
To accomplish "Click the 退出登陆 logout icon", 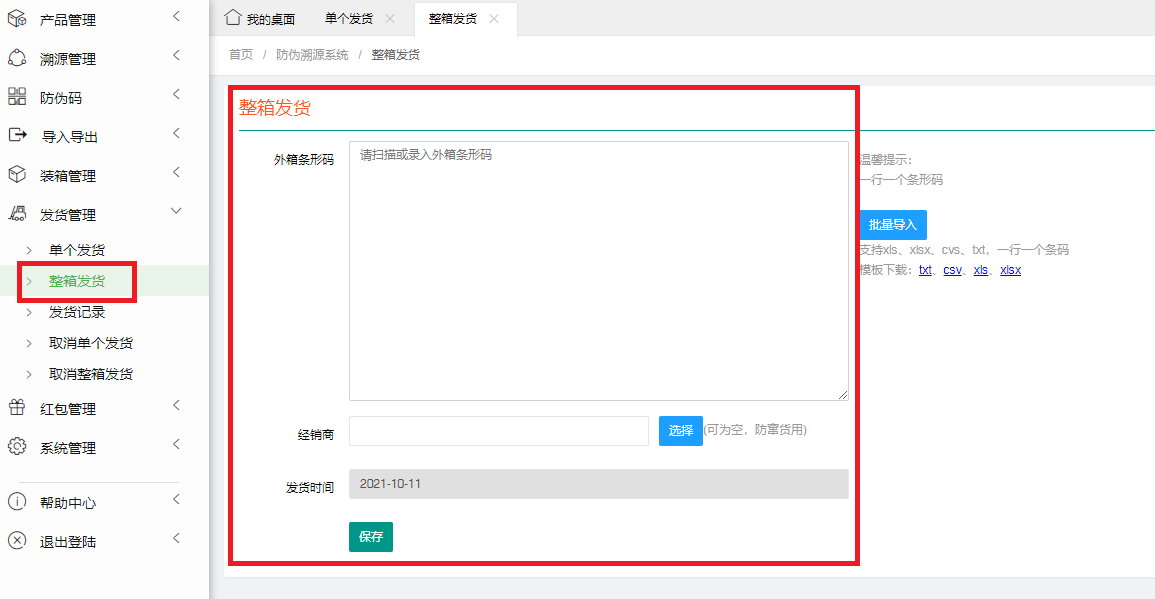I will (x=17, y=541).
